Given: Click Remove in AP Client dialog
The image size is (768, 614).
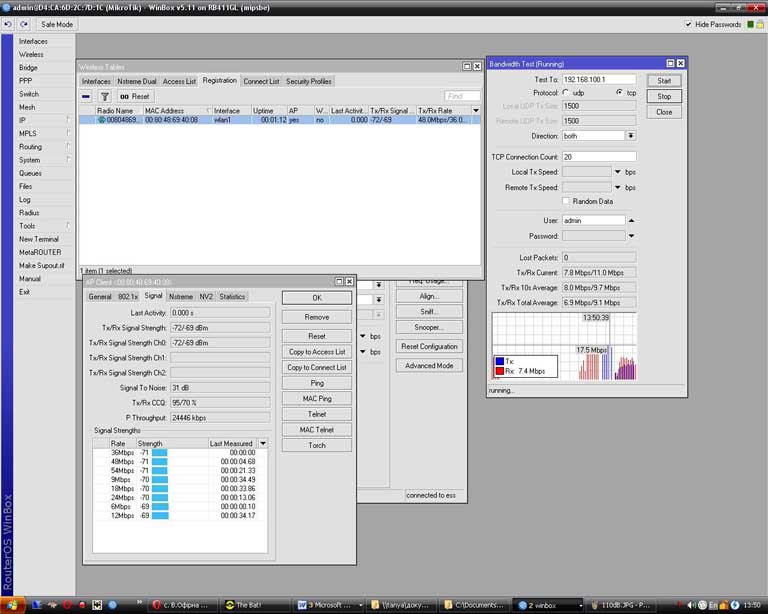Looking at the screenshot, I should (x=317, y=317).
